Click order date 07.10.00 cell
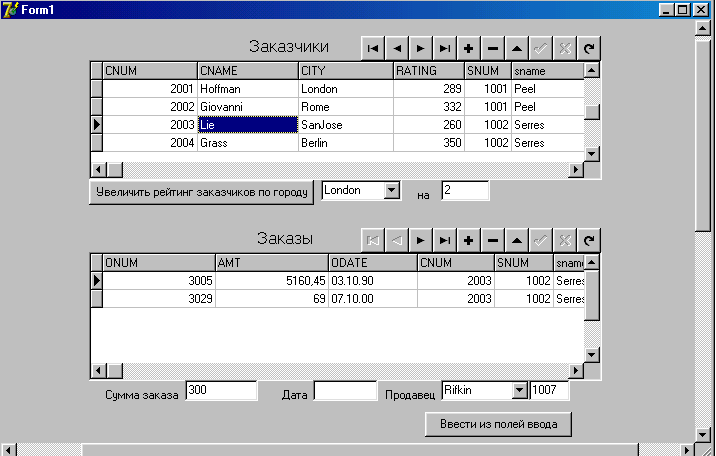Viewport: 716px width, 456px height. [x=373, y=299]
